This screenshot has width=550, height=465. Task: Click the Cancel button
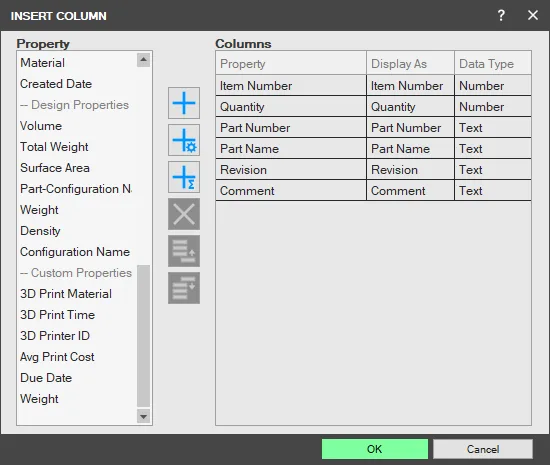pos(483,449)
